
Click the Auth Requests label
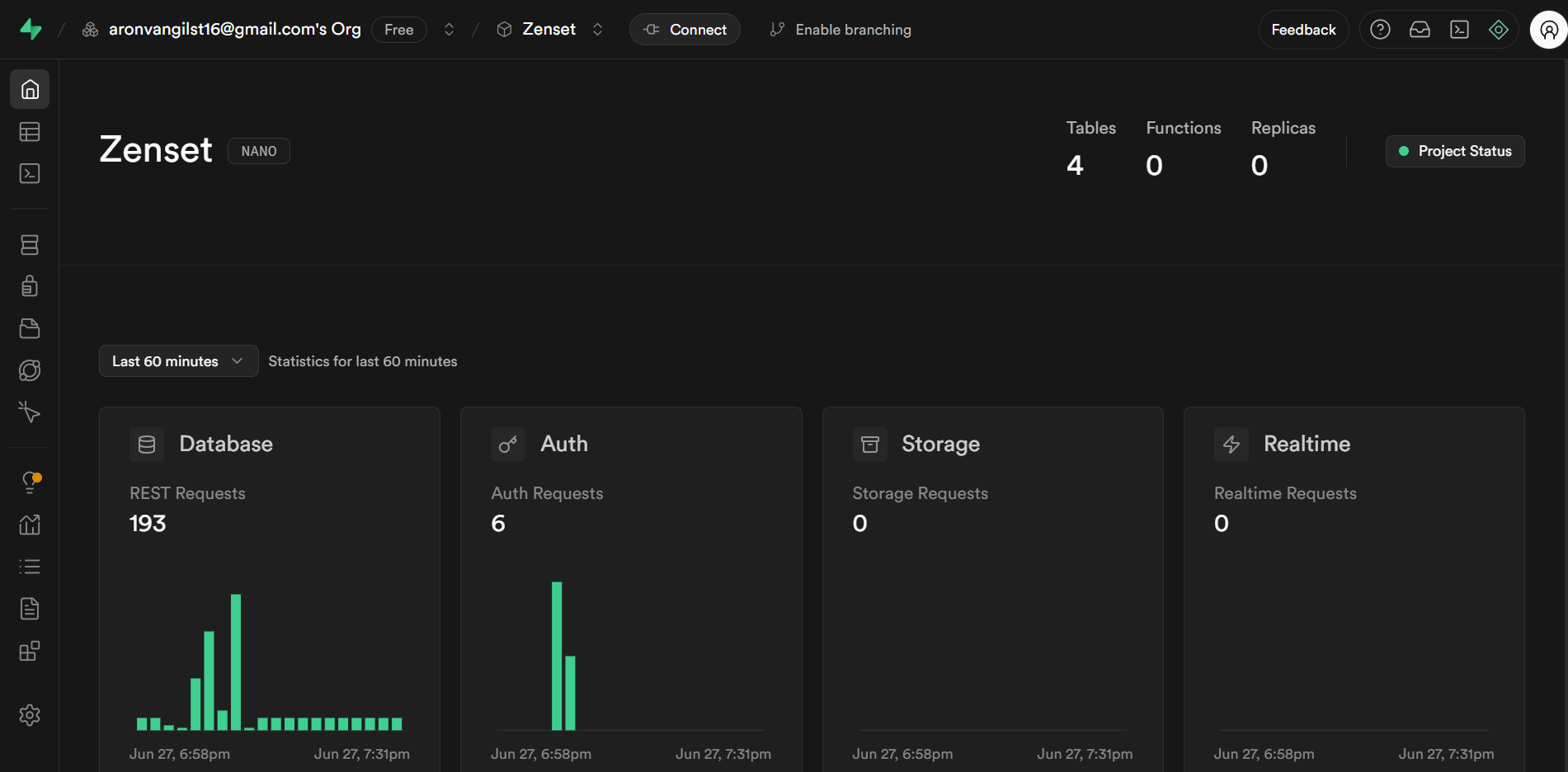(547, 493)
